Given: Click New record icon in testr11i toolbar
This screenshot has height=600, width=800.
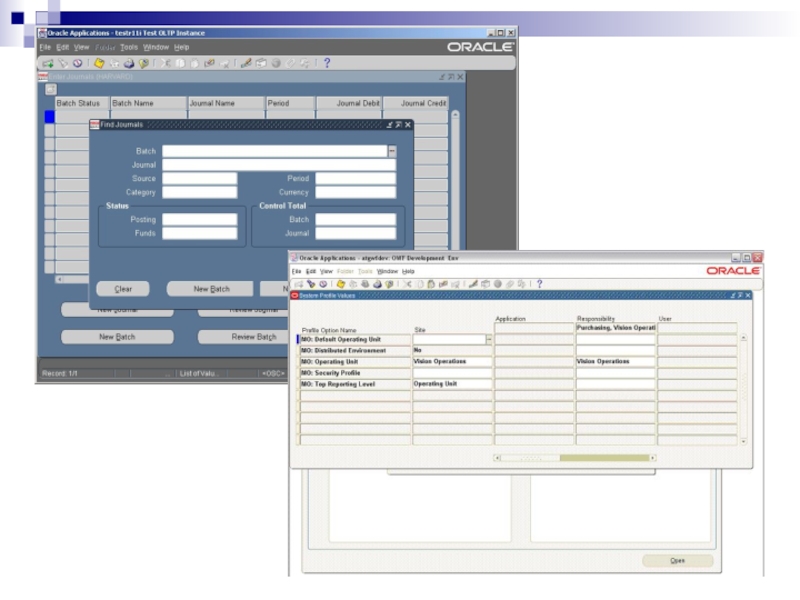Looking at the screenshot, I should tap(48, 63).
